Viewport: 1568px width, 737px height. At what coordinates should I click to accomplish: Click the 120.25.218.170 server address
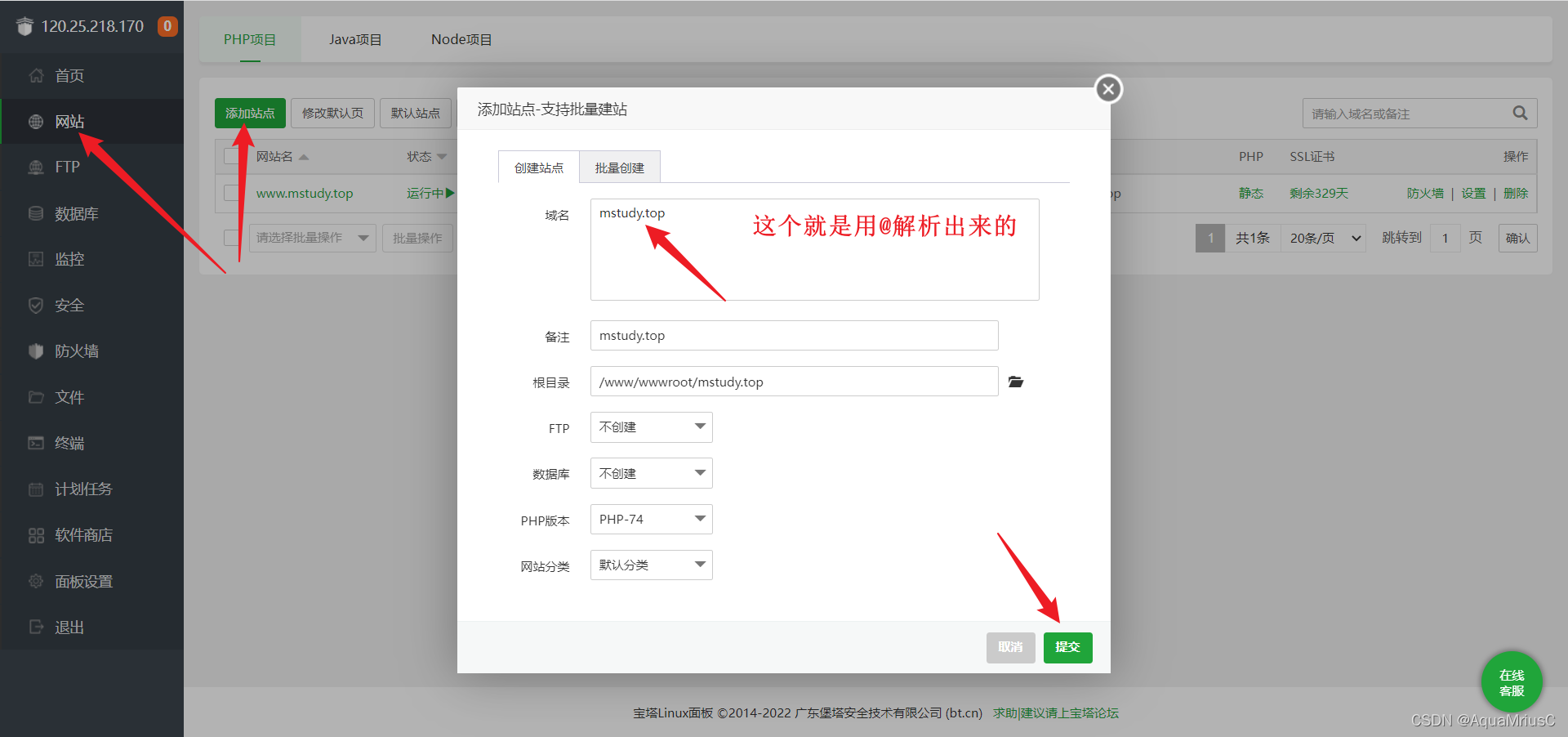coord(92,26)
